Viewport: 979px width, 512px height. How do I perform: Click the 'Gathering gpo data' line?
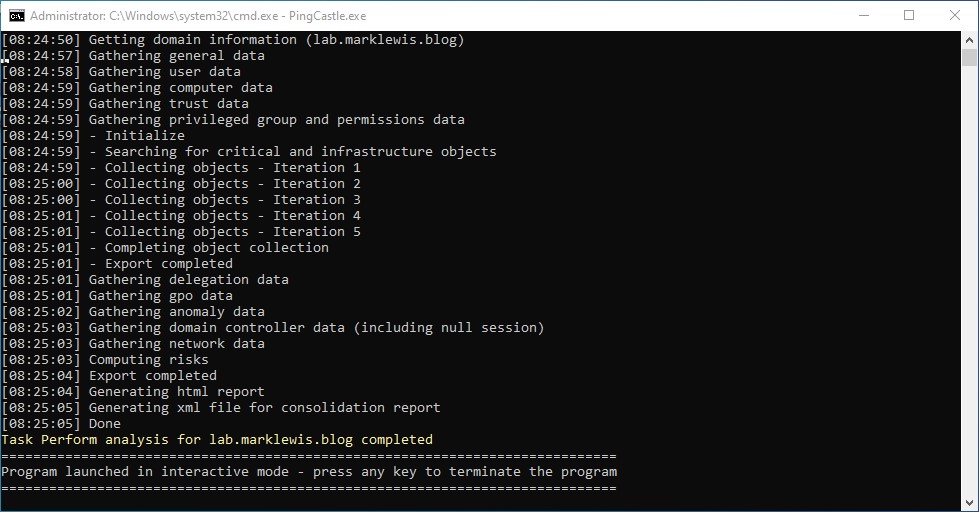(x=160, y=296)
